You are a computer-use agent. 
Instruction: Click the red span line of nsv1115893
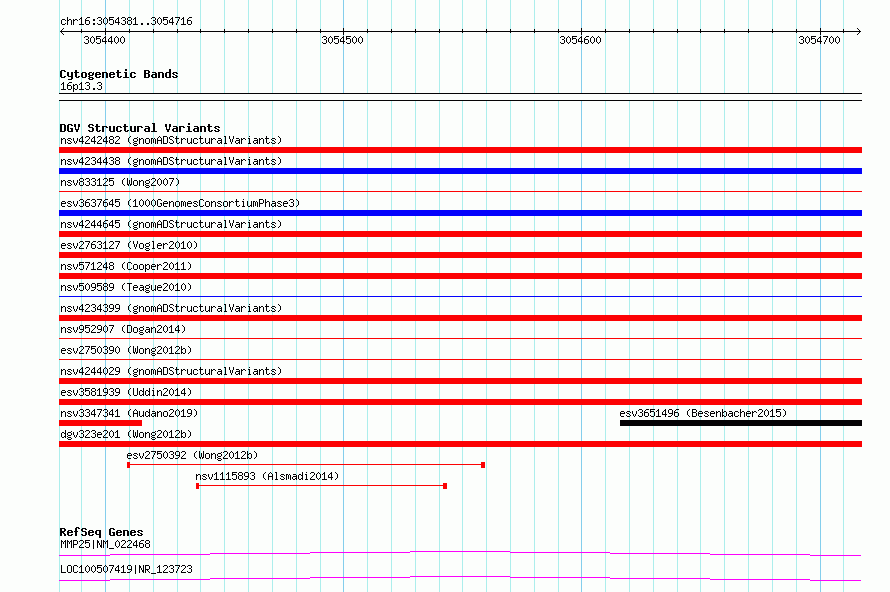click(321, 486)
